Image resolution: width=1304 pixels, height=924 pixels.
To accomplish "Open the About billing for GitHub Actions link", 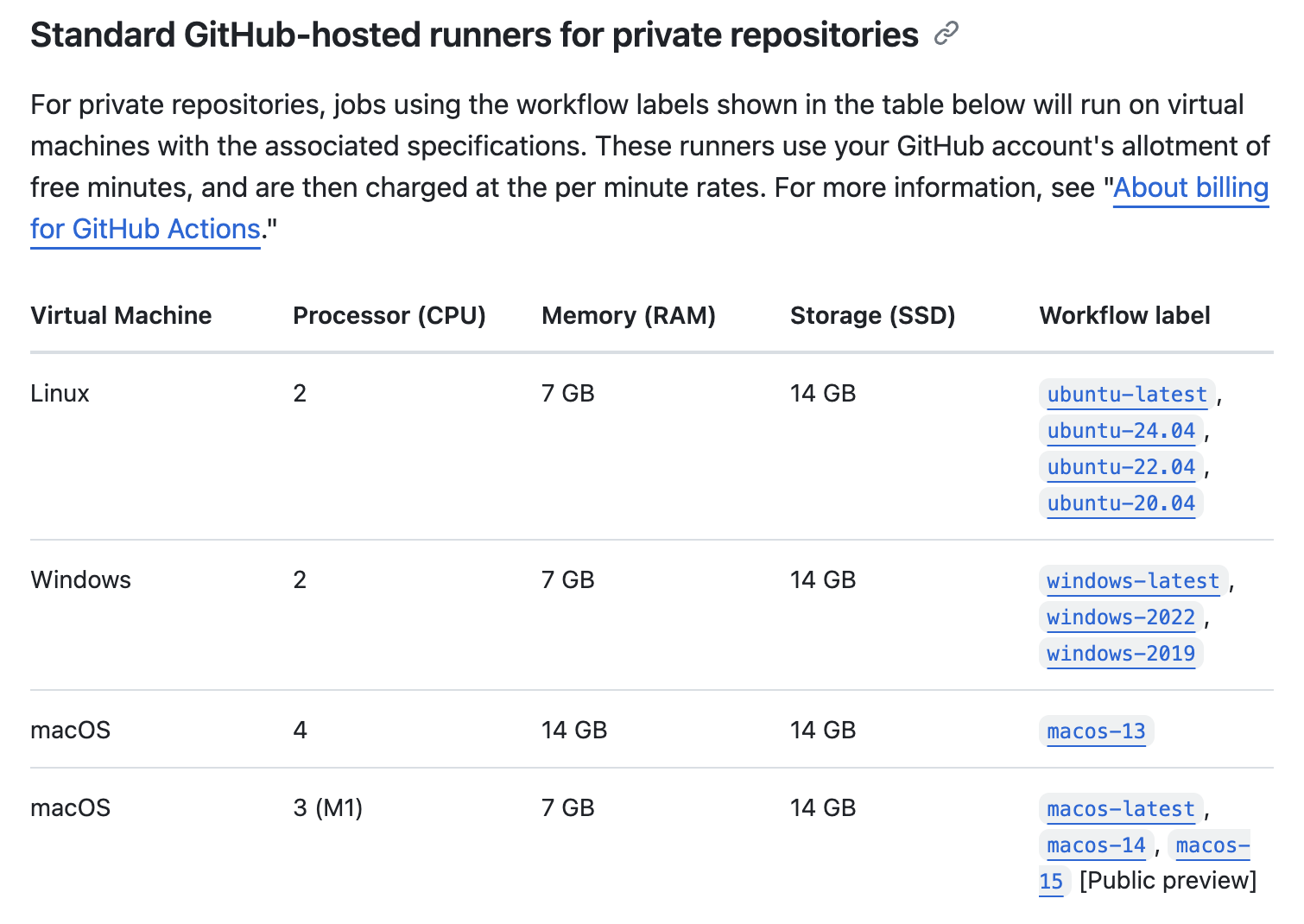I will tap(1190, 187).
